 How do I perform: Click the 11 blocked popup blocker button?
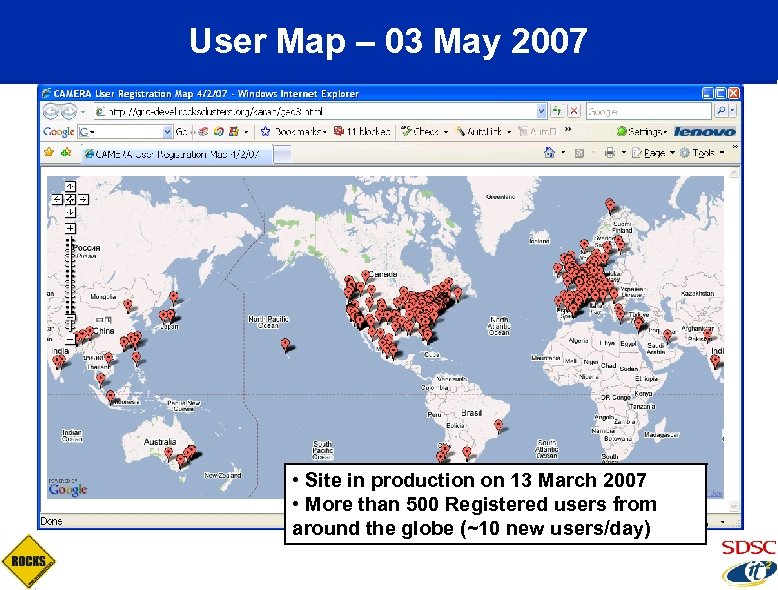(x=362, y=131)
